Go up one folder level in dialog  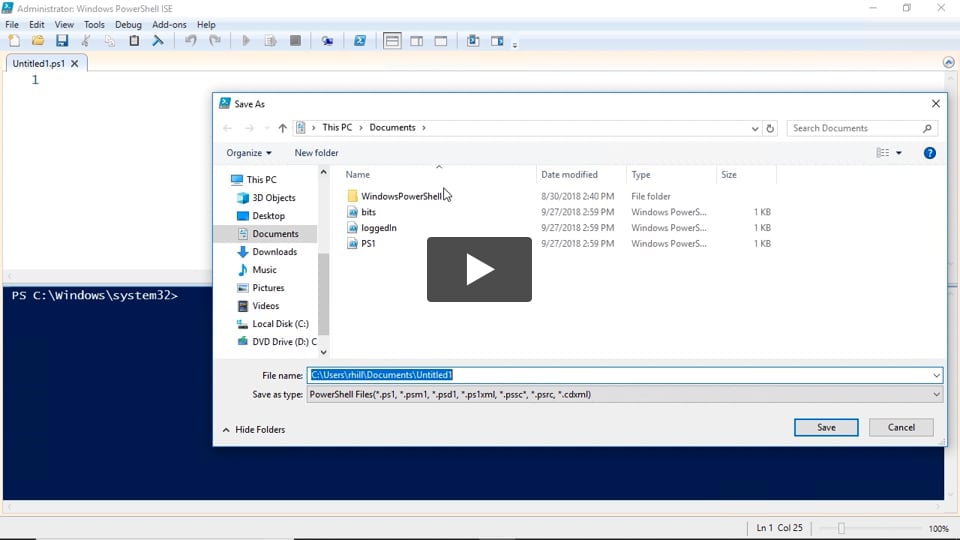[283, 128]
